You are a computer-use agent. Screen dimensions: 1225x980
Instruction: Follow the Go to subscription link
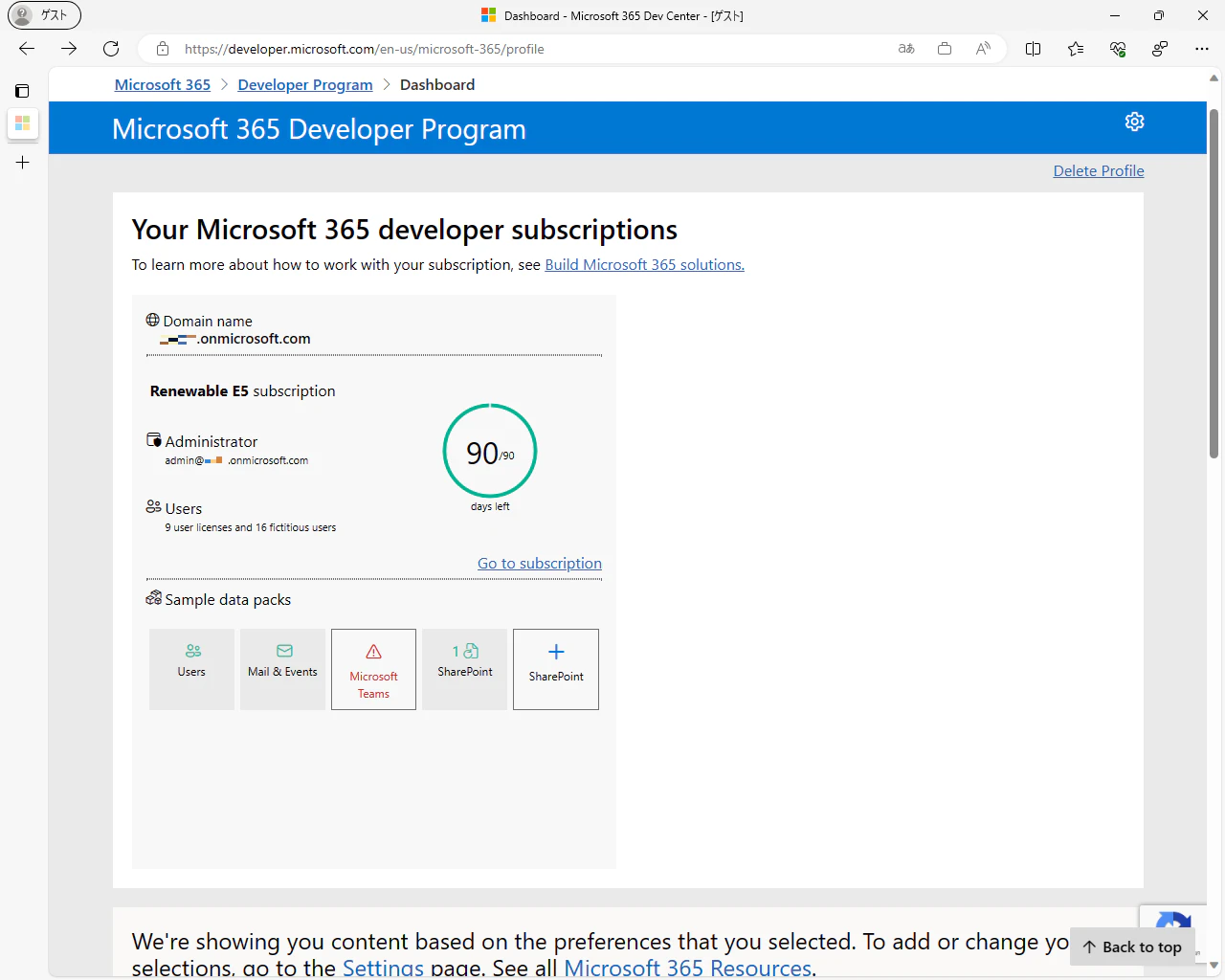pyautogui.click(x=540, y=564)
